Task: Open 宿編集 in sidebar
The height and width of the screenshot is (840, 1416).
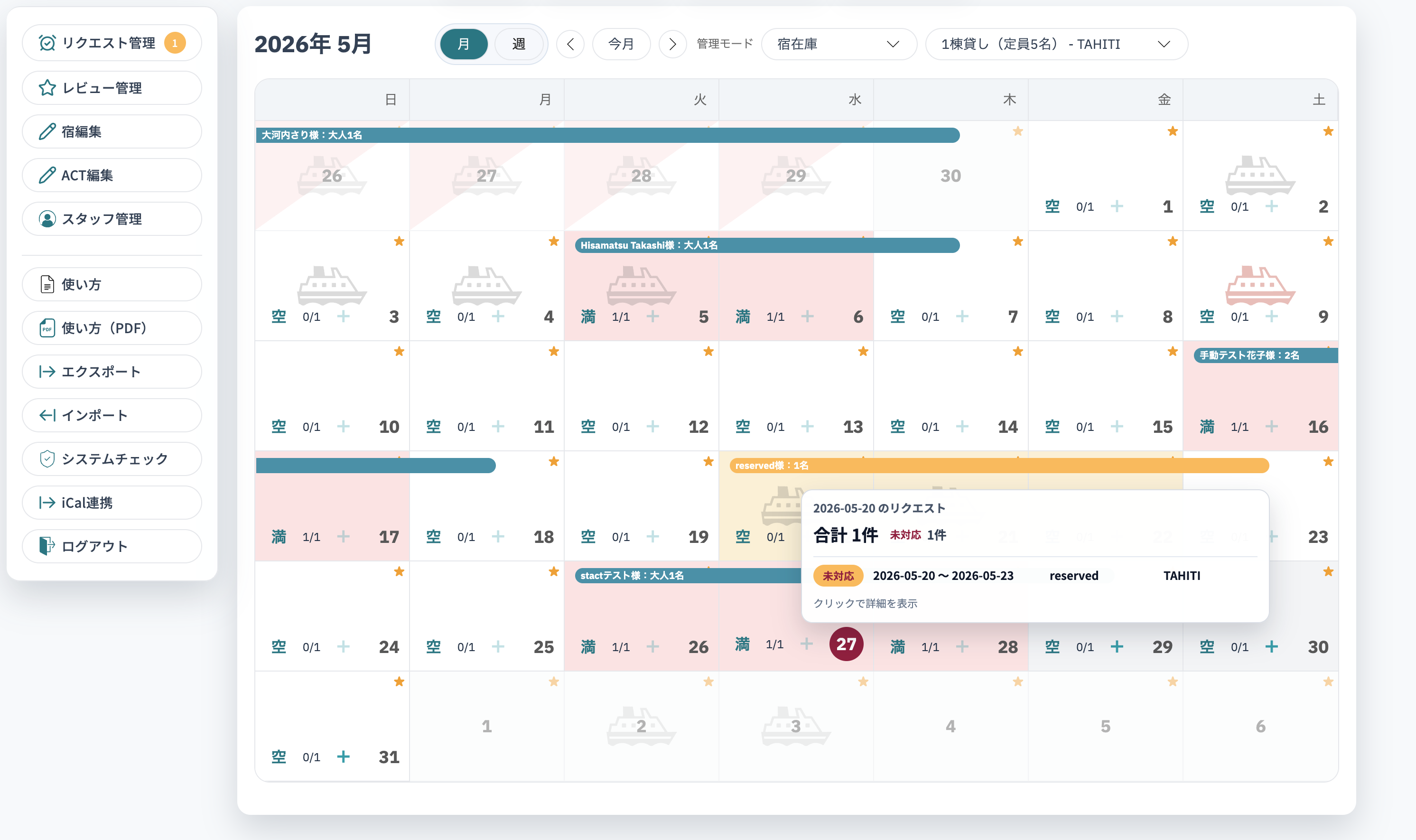Action: click(x=112, y=131)
